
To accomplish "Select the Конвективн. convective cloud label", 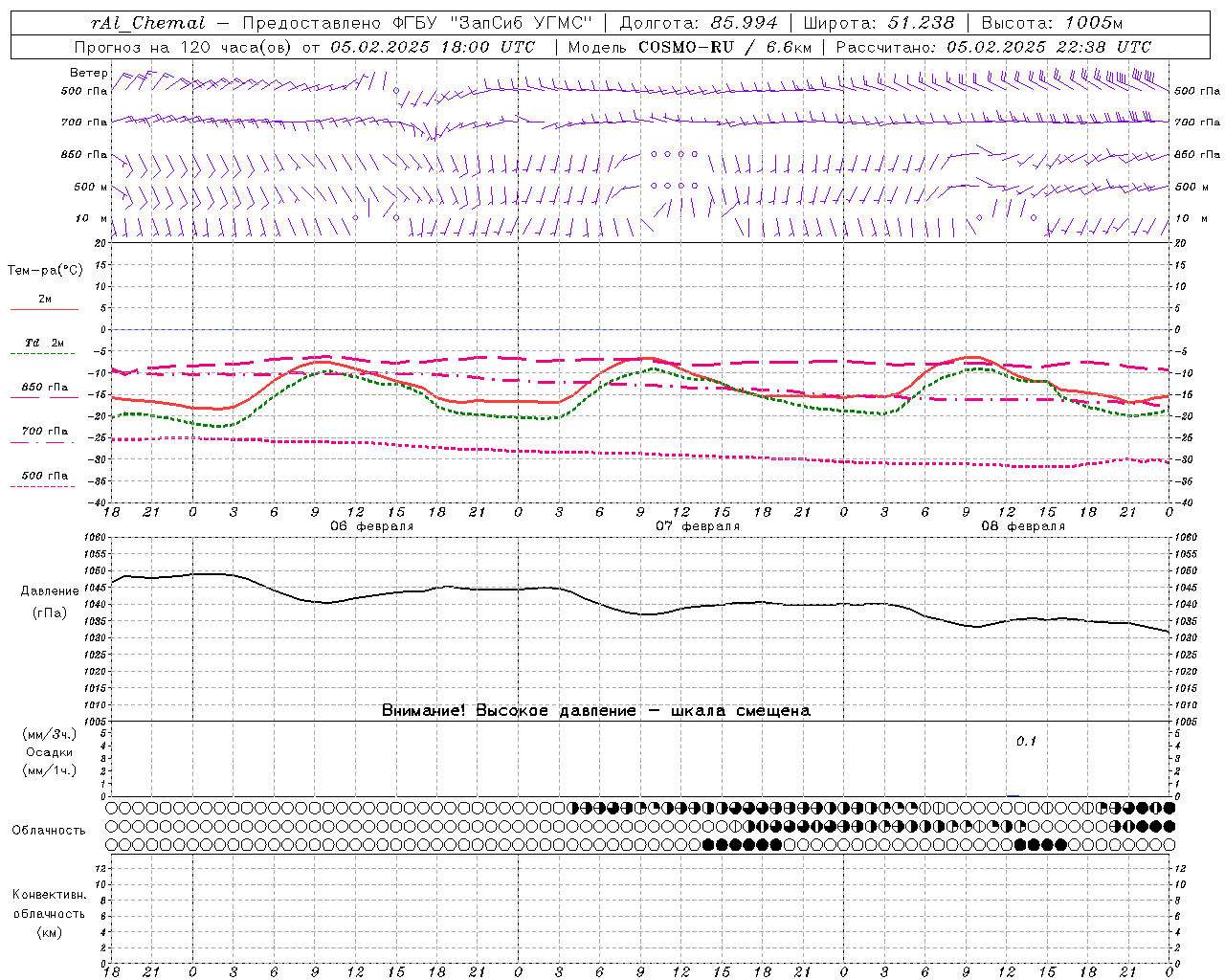I will pos(49,895).
